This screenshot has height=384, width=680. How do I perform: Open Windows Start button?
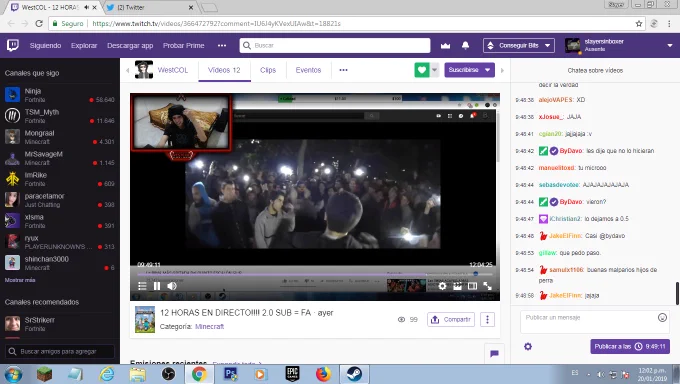point(12,374)
